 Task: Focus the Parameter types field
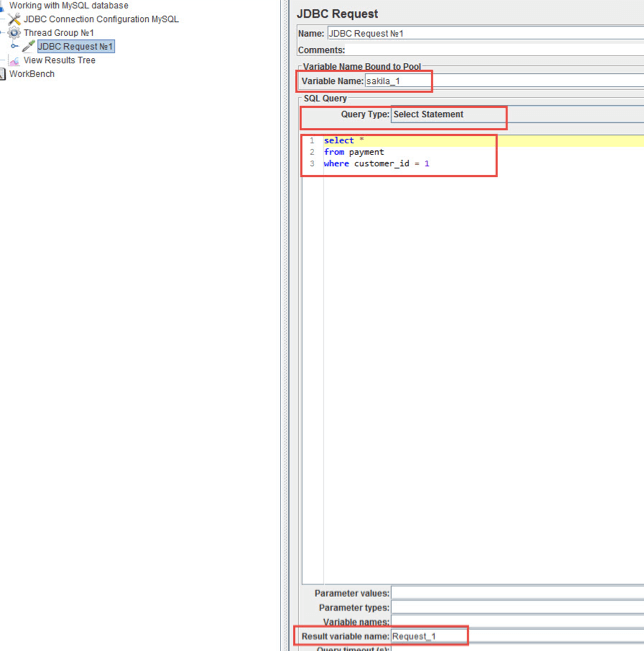tap(517, 607)
